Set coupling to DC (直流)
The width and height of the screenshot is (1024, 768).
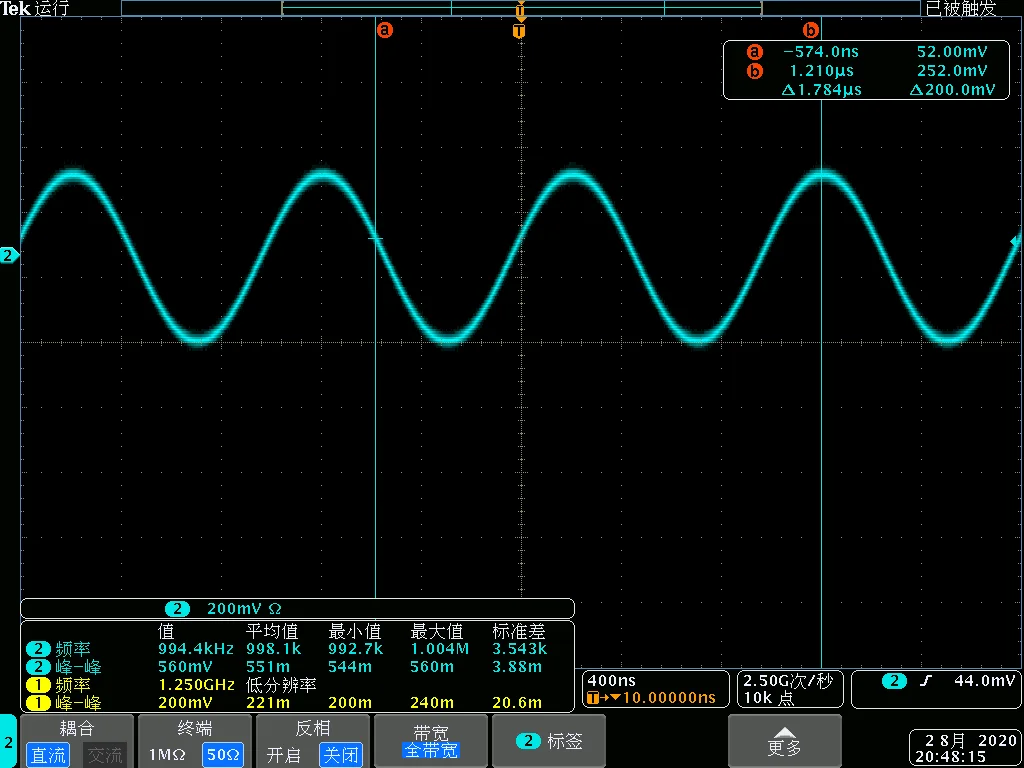tap(47, 755)
